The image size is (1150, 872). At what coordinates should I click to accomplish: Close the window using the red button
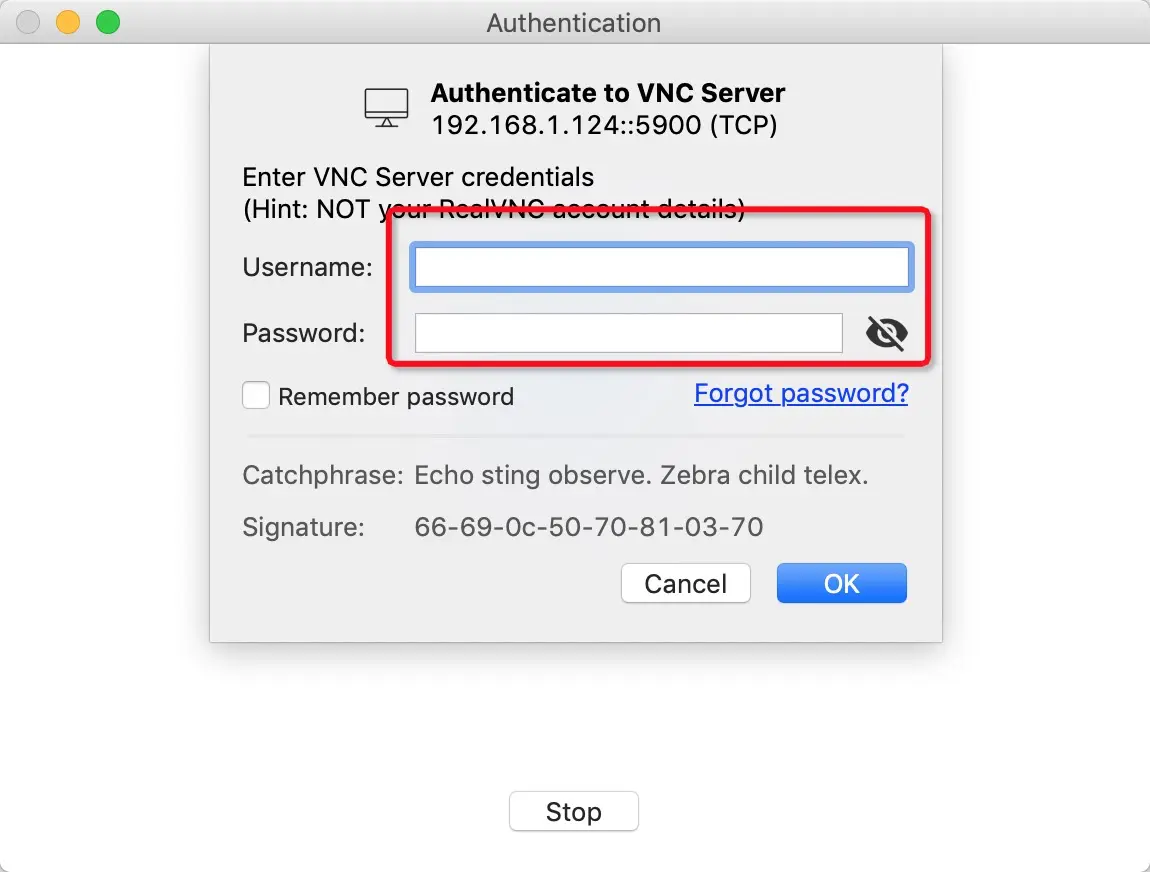29,22
